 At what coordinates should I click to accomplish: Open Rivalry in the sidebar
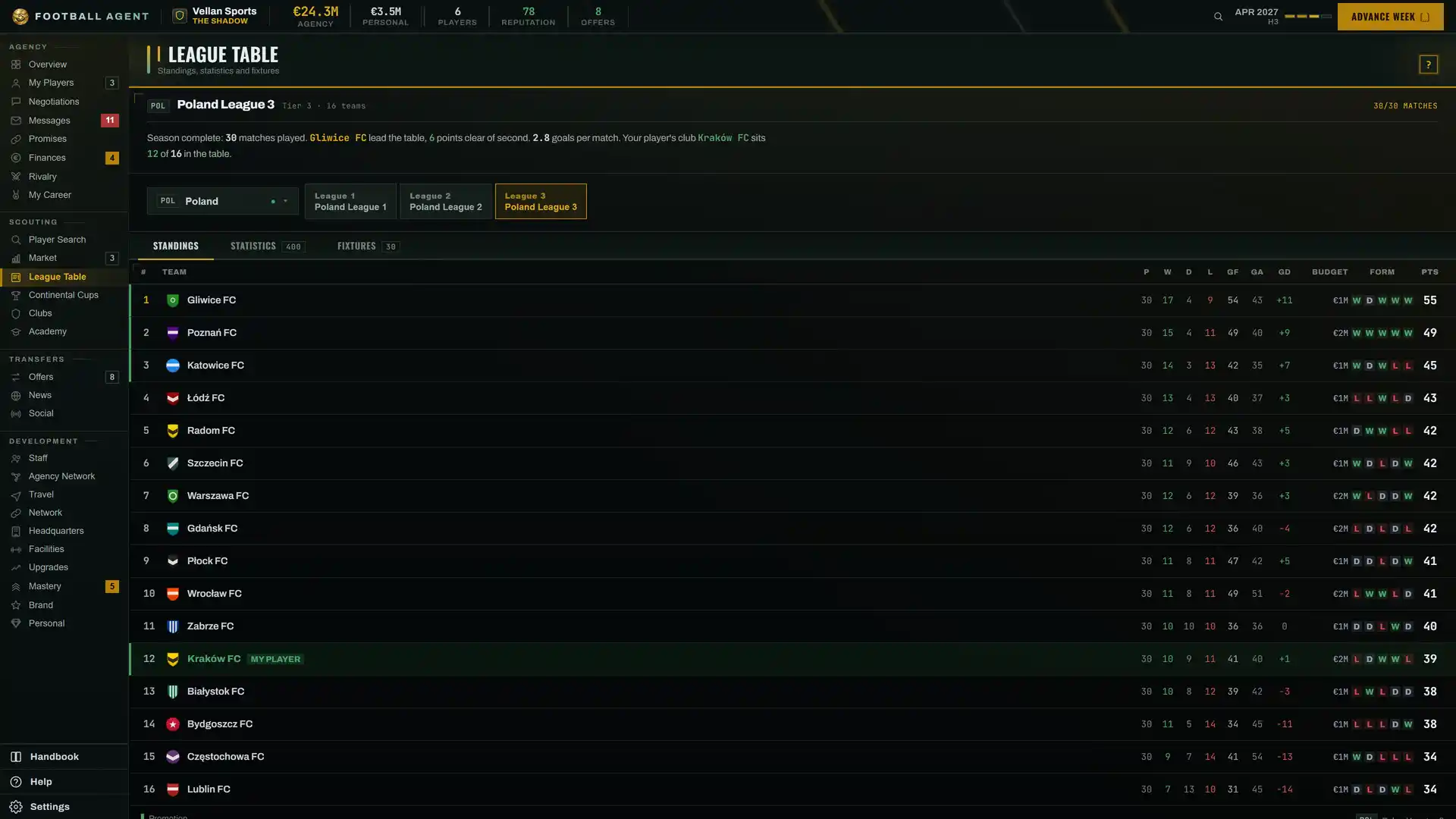64,177
